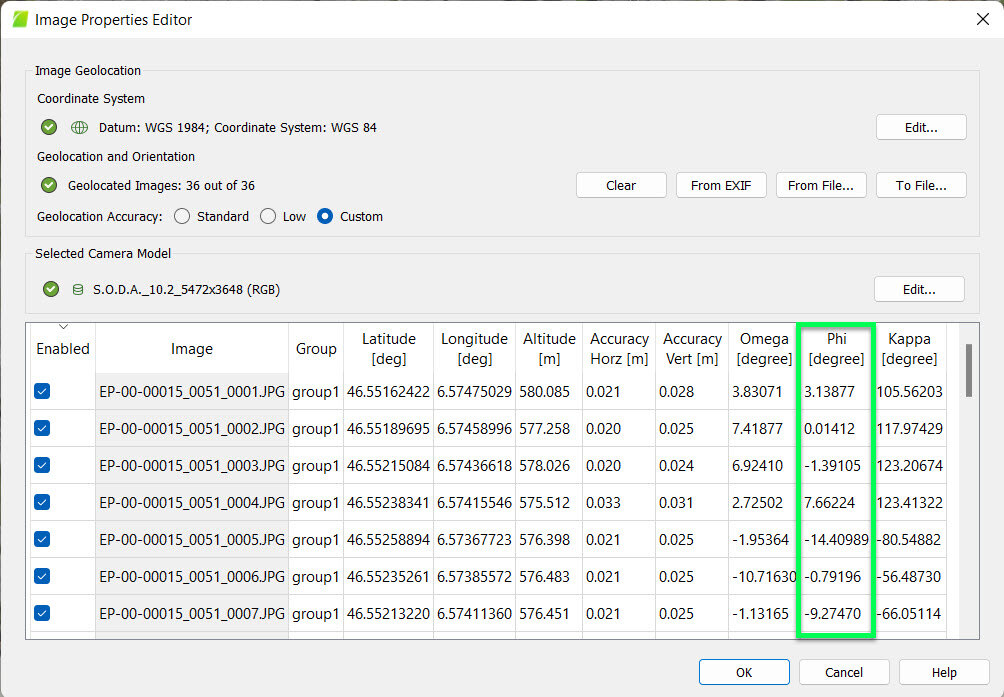Screen dimensions: 1004x697
Task: Select the Standard geolocation accuracy radio button
Action: point(181,216)
